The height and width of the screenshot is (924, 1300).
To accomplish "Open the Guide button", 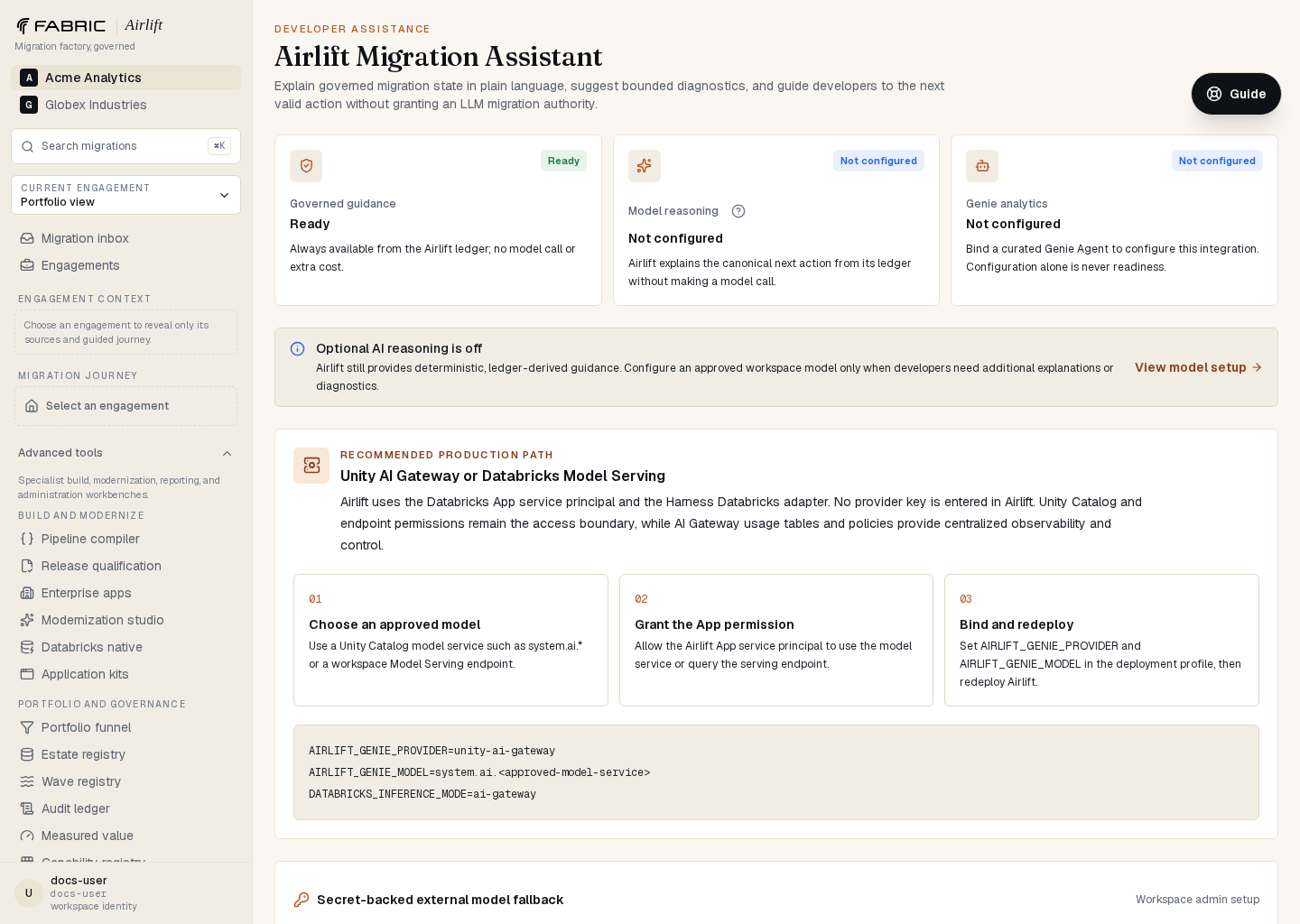I will [x=1236, y=94].
